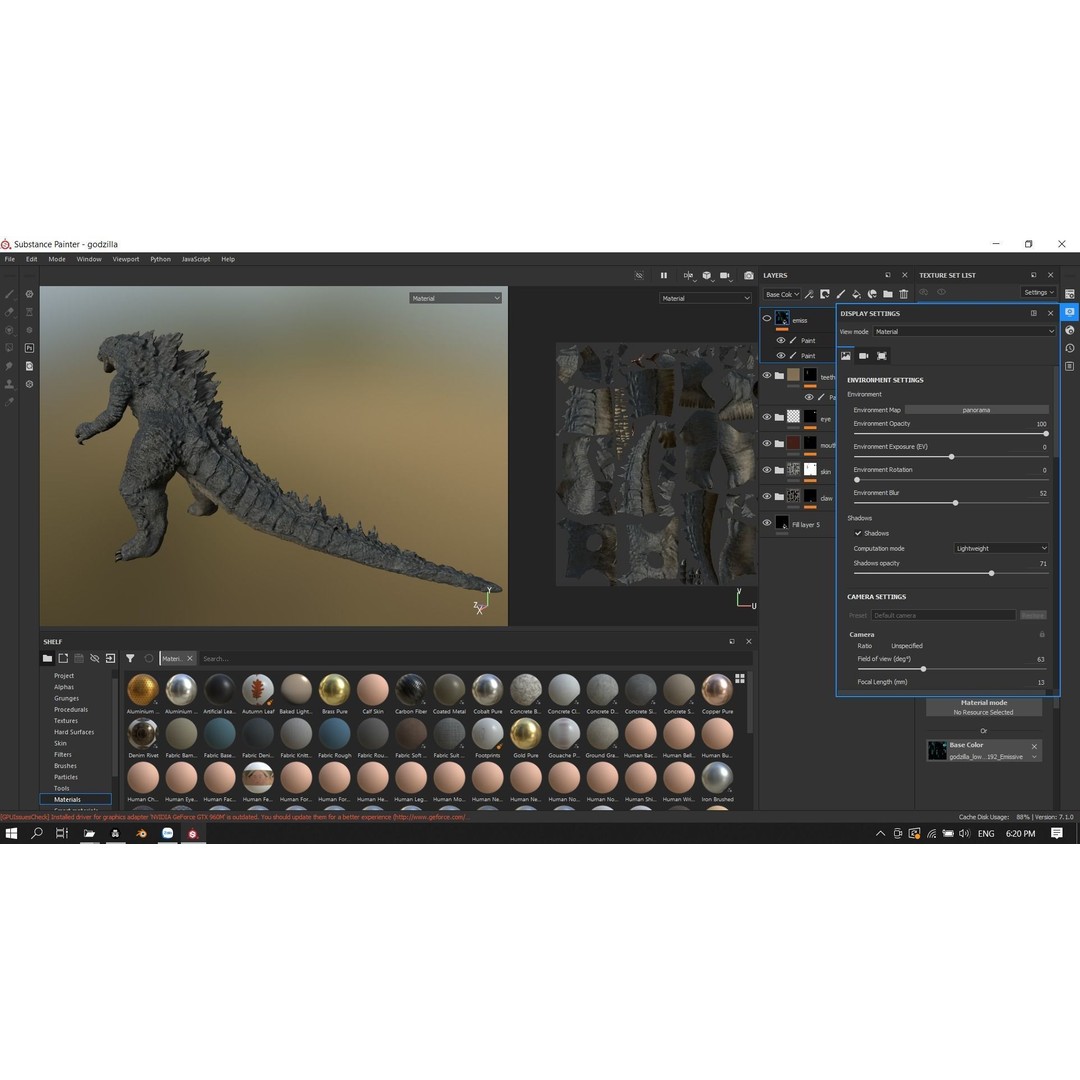Screen dimensions: 1080x1080
Task: Select the Clone stamp tool
Action: click(x=10, y=384)
